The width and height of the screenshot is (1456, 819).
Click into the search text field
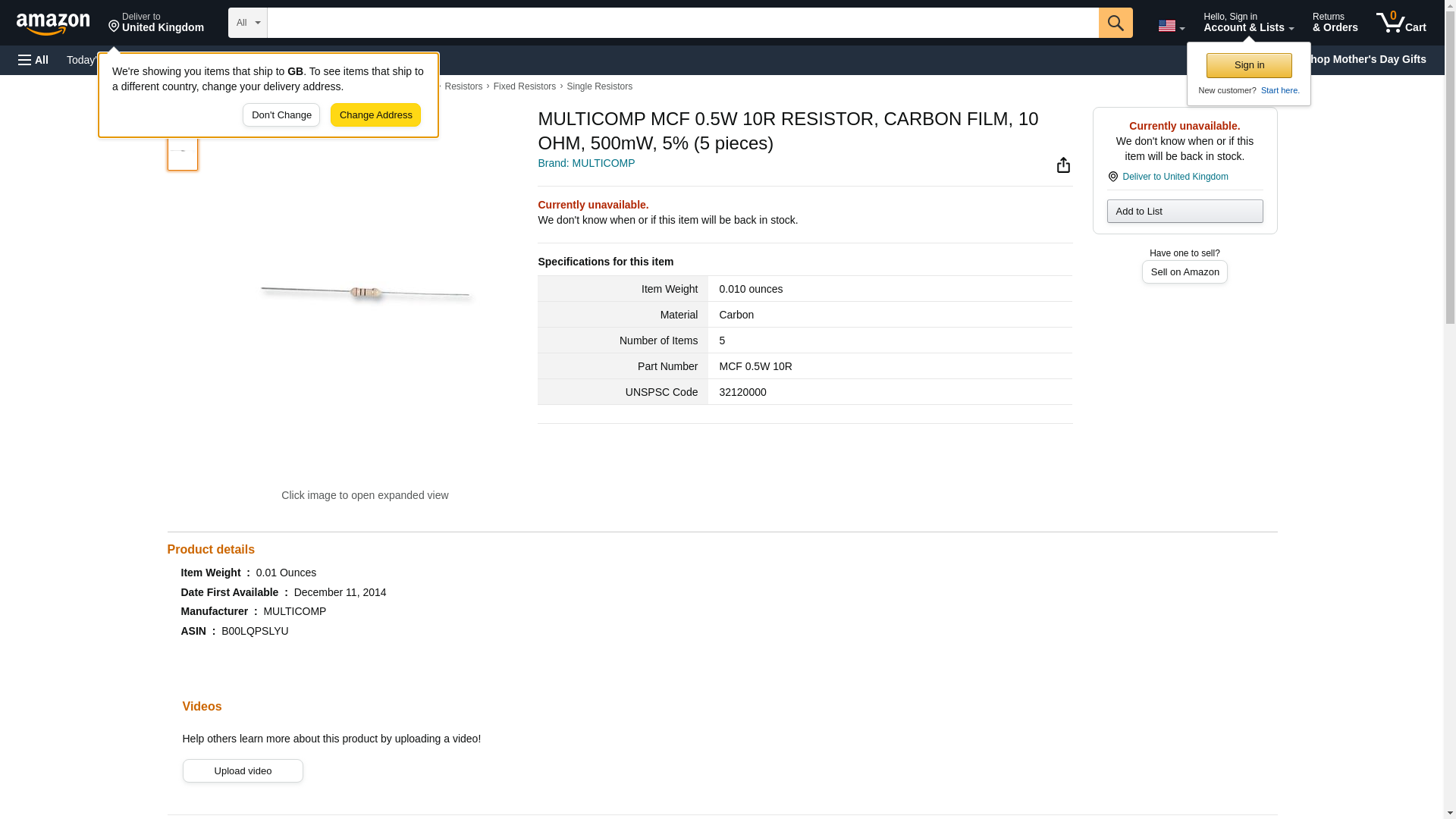click(x=682, y=23)
